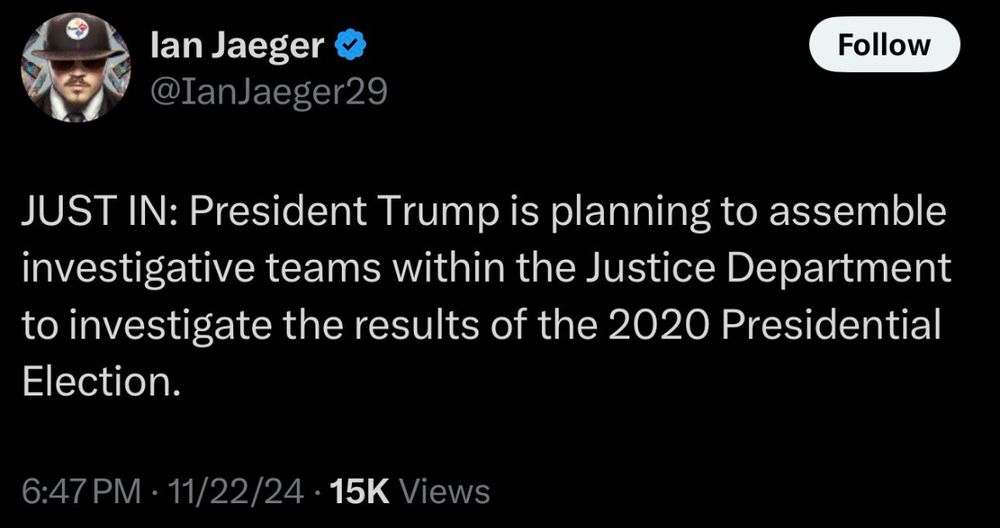
Task: Click the 6:47 PM timestamp
Action: (x=81, y=492)
